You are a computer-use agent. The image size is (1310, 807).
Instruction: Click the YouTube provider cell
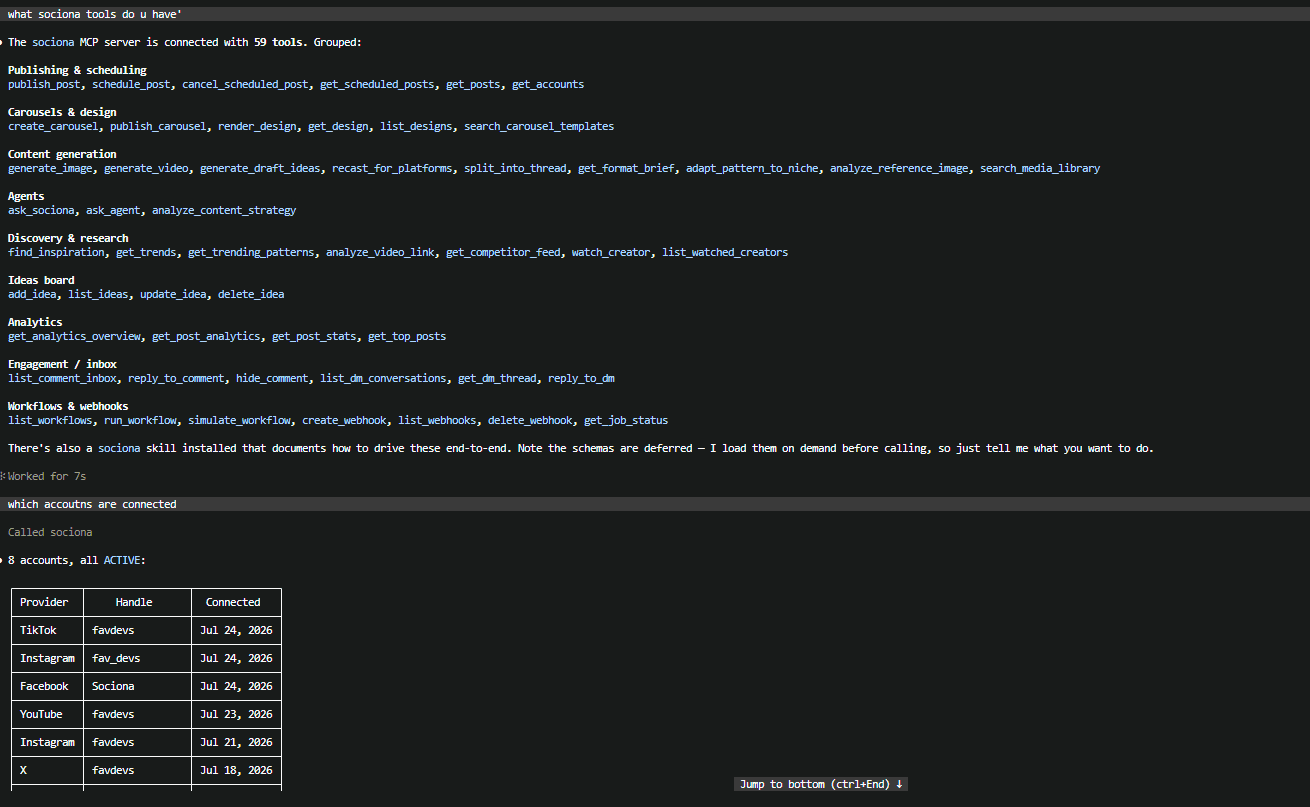47,714
